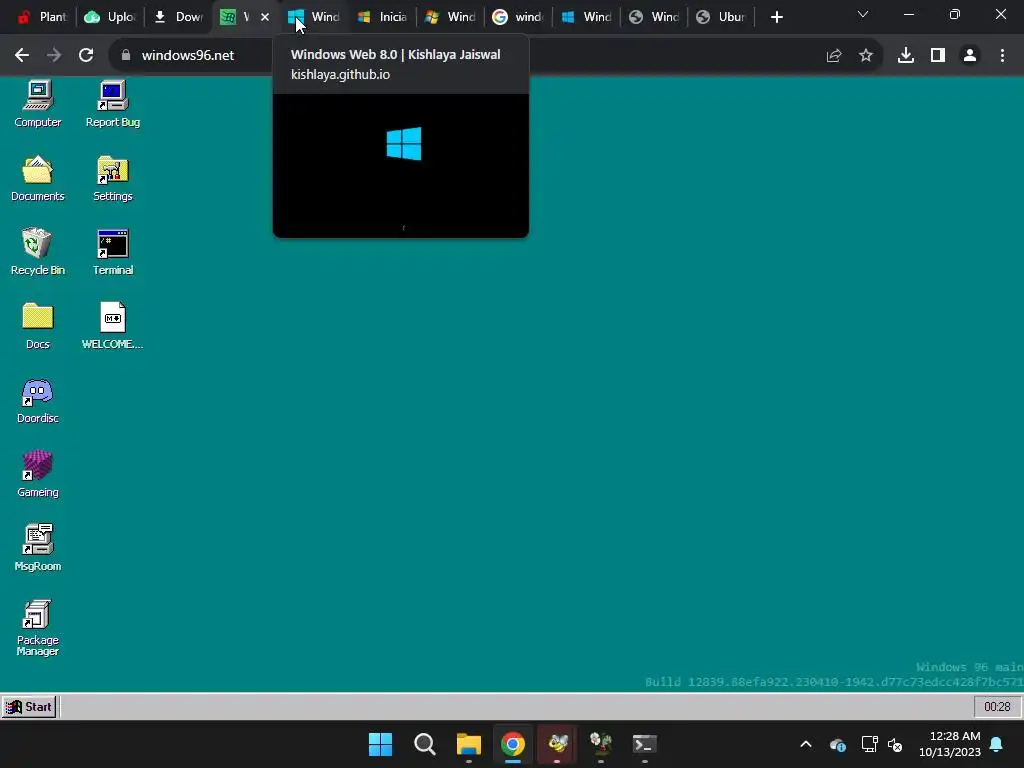Image resolution: width=1024 pixels, height=768 pixels.
Task: Share this page via share icon
Action: click(x=834, y=56)
